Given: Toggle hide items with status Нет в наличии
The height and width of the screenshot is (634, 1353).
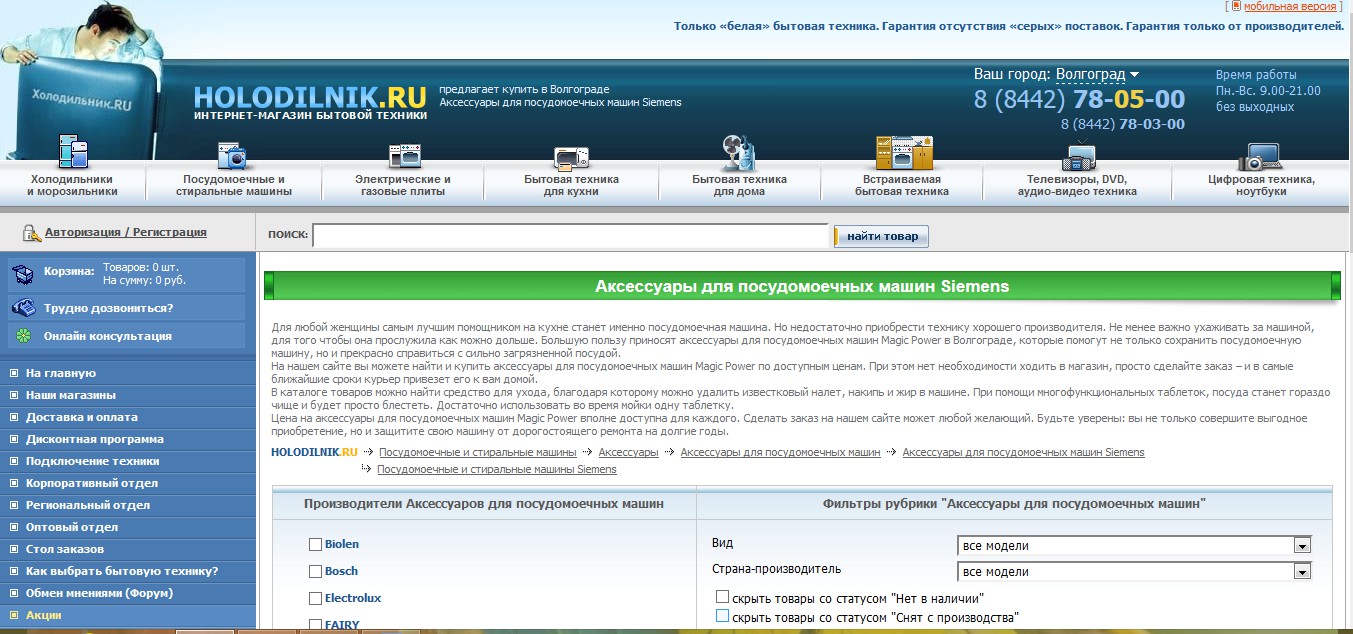Looking at the screenshot, I should pos(722,597).
